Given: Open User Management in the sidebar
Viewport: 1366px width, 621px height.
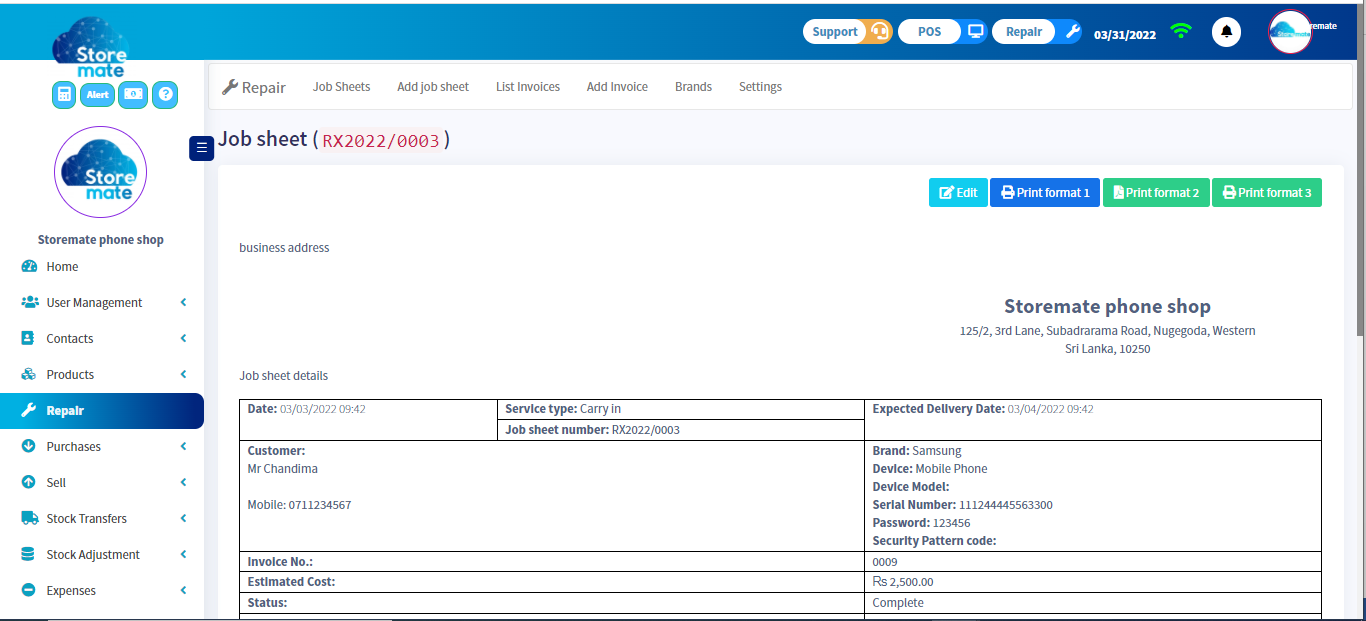Looking at the screenshot, I should (x=94, y=303).
